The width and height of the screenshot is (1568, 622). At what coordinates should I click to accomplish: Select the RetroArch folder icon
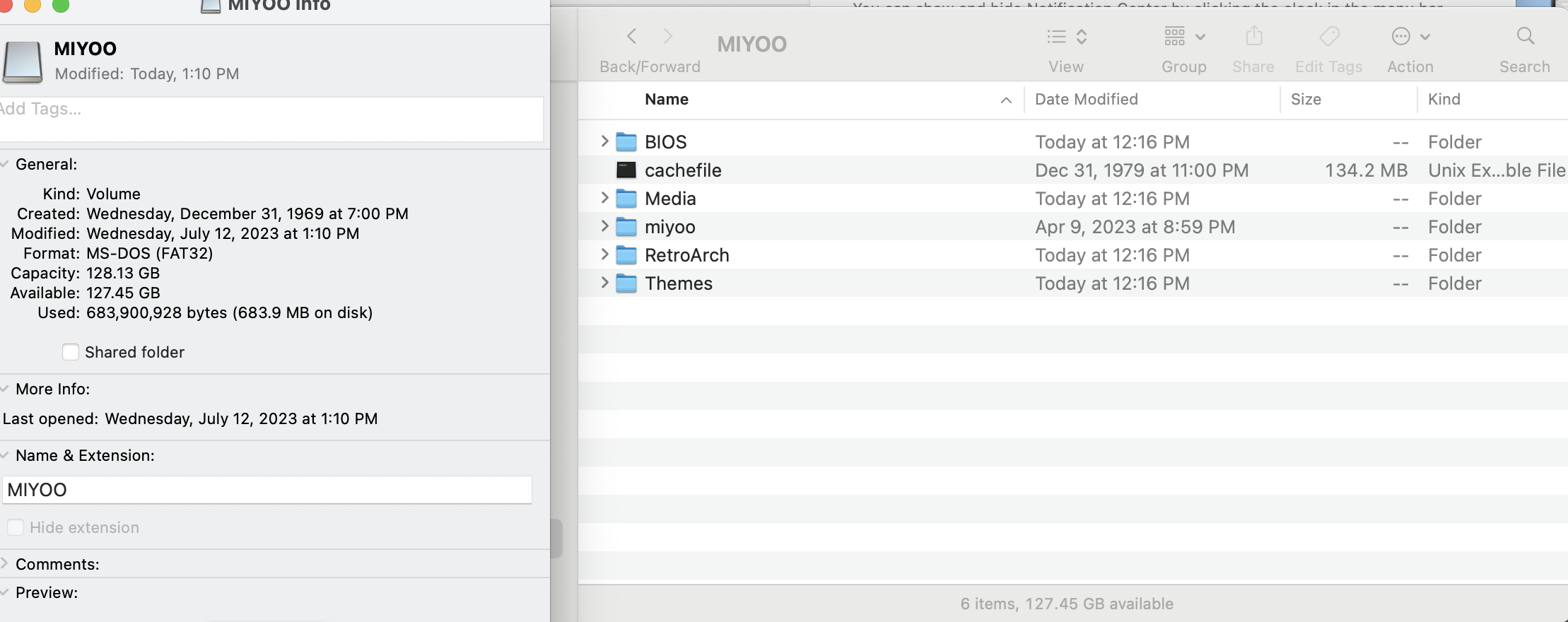[x=626, y=255]
